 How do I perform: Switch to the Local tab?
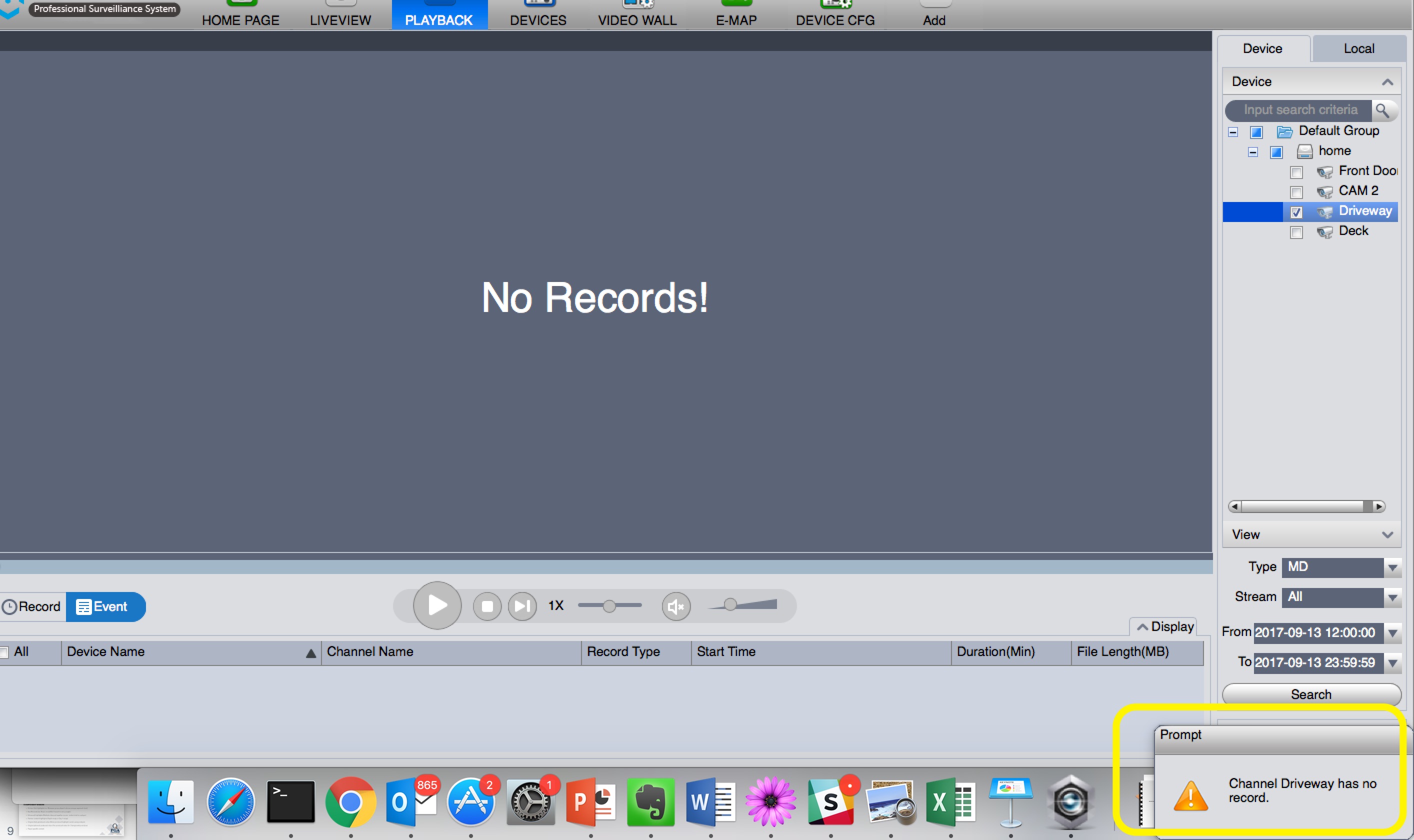point(1358,48)
